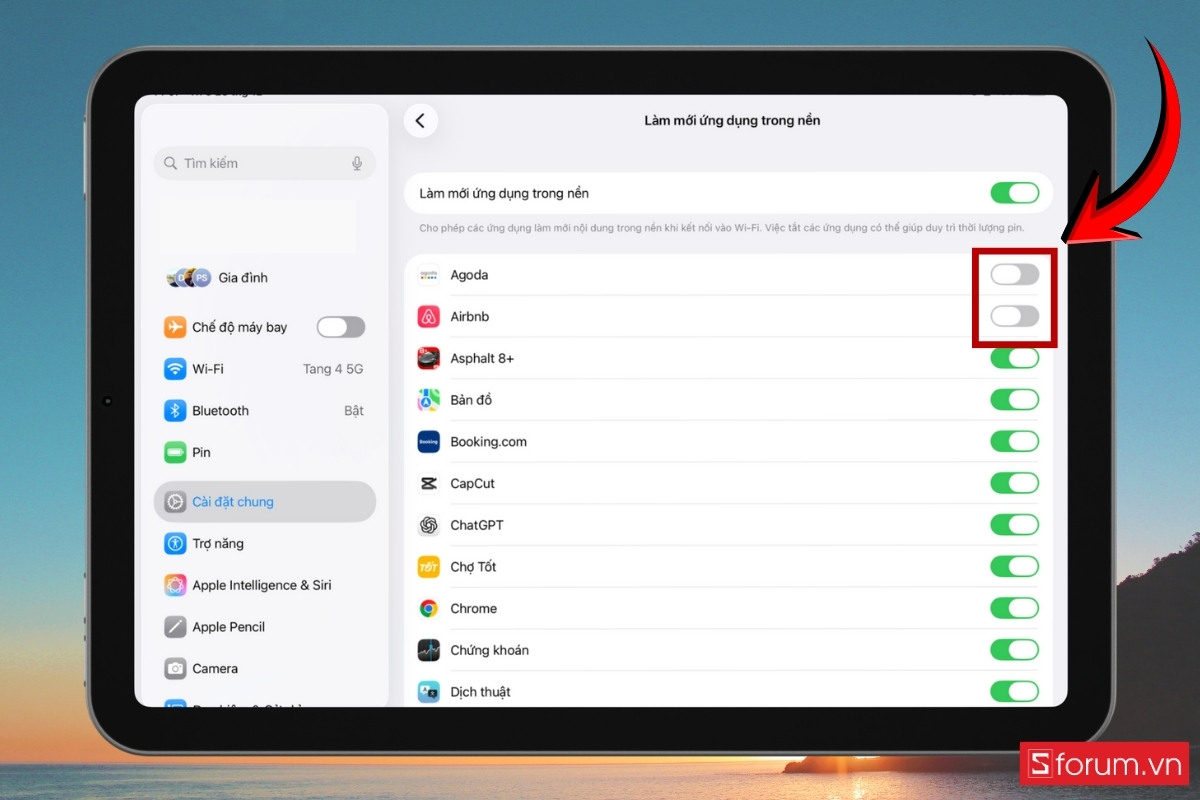Click the Trợ năng accessibility icon

175,544
